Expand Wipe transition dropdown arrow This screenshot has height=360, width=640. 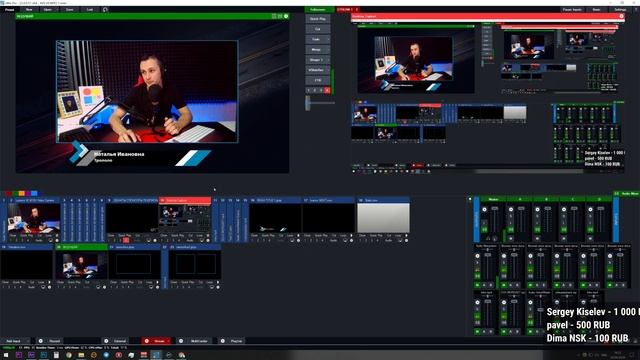pyautogui.click(x=328, y=60)
